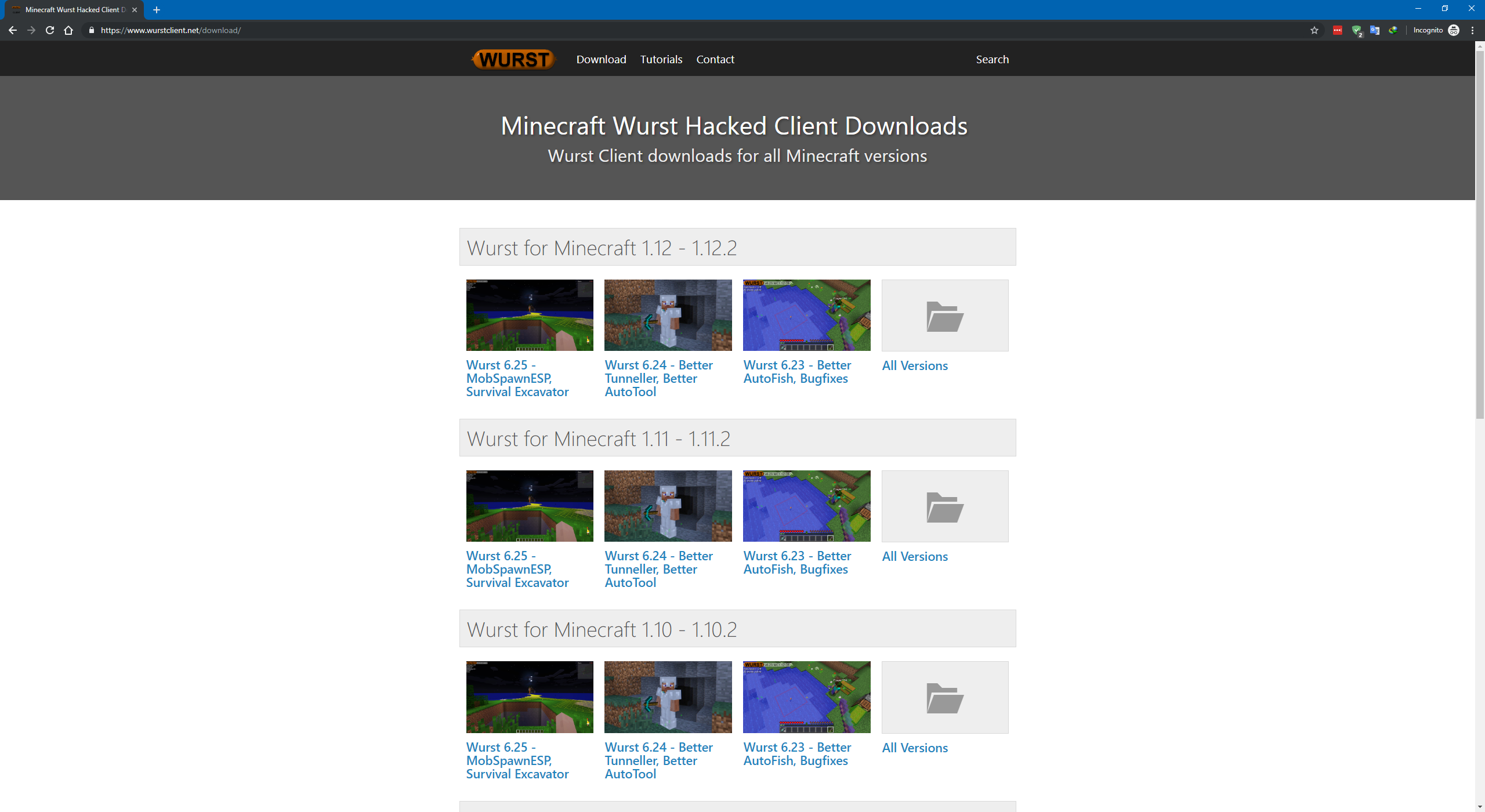Open the Chrome three-dot menu

[1473, 30]
